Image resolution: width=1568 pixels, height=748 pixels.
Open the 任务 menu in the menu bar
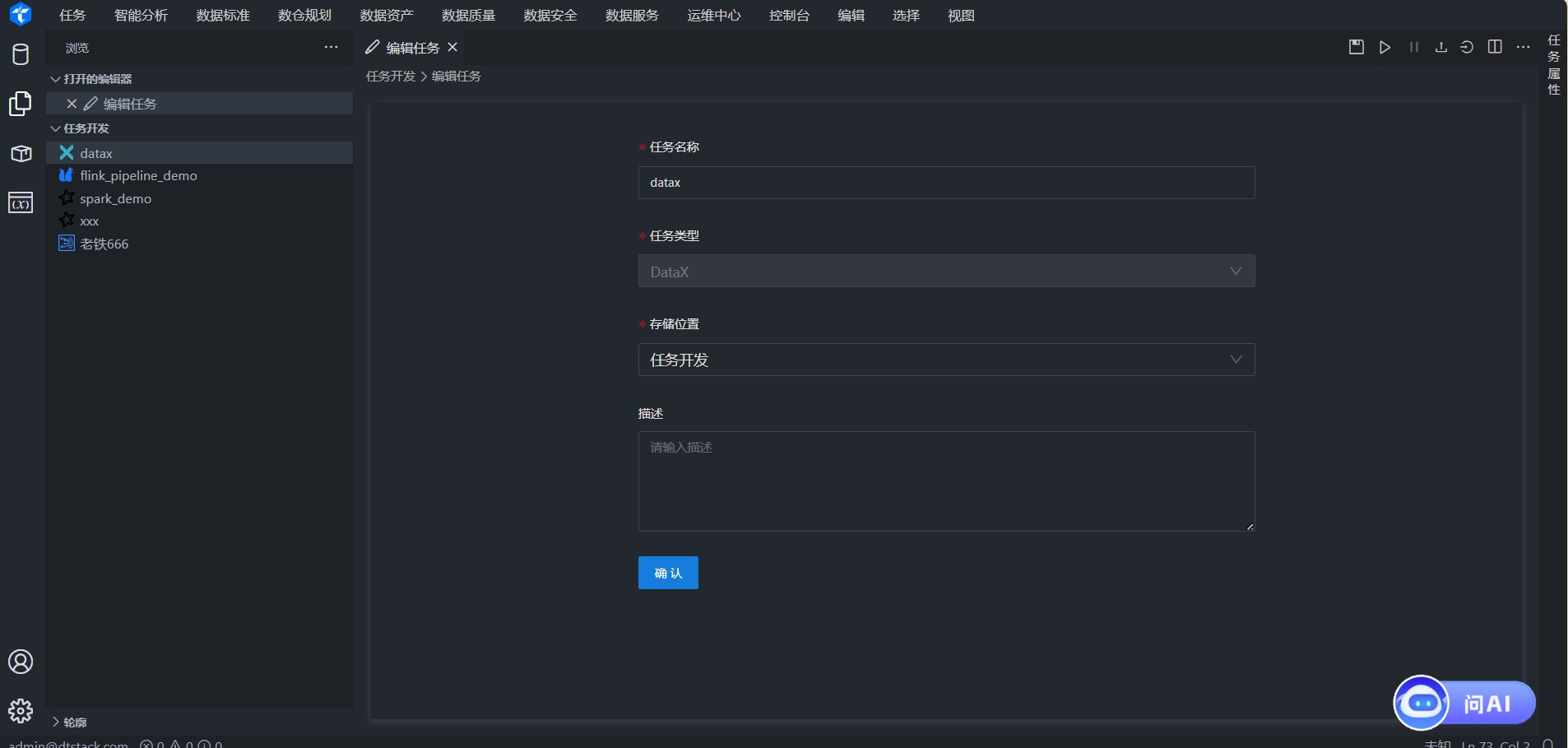click(x=72, y=15)
